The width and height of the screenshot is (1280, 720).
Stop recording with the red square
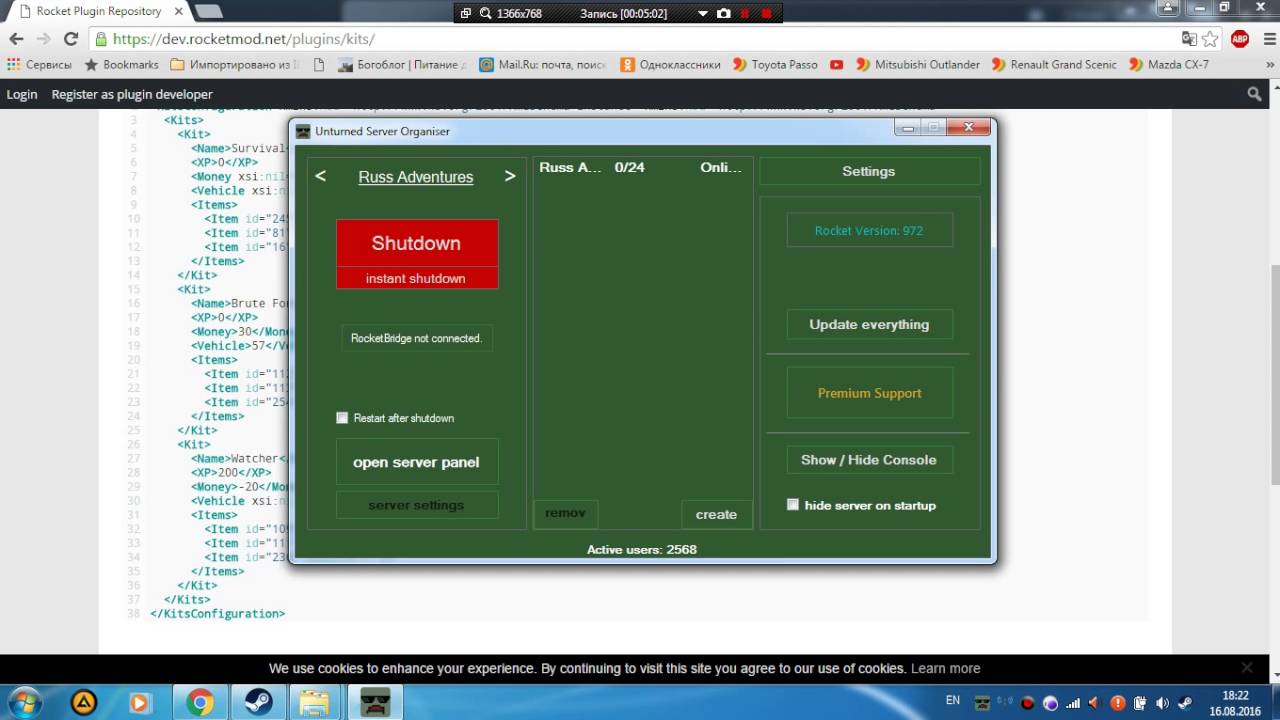[767, 14]
